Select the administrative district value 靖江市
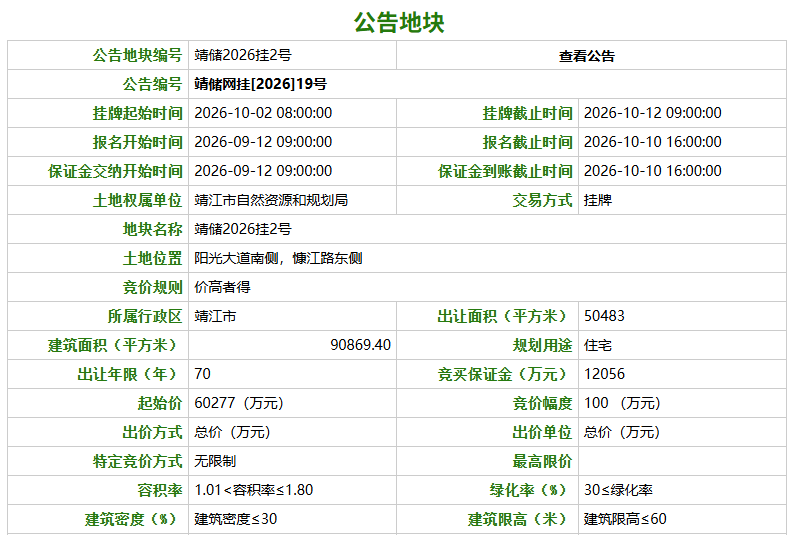This screenshot has width=791, height=535. click(x=215, y=316)
